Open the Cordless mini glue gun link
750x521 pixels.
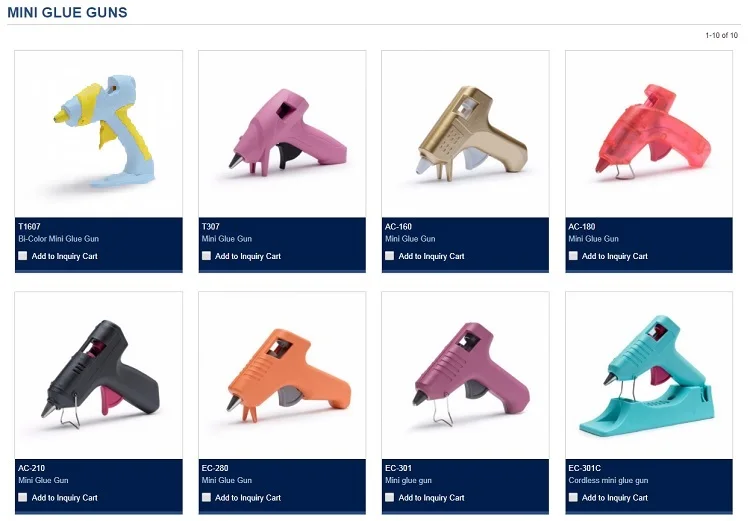608,480
